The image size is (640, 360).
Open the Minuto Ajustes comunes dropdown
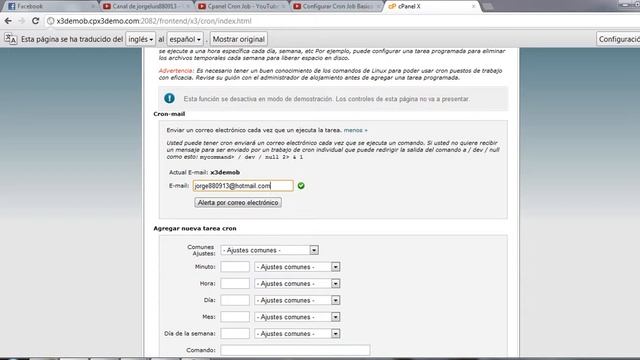297,267
